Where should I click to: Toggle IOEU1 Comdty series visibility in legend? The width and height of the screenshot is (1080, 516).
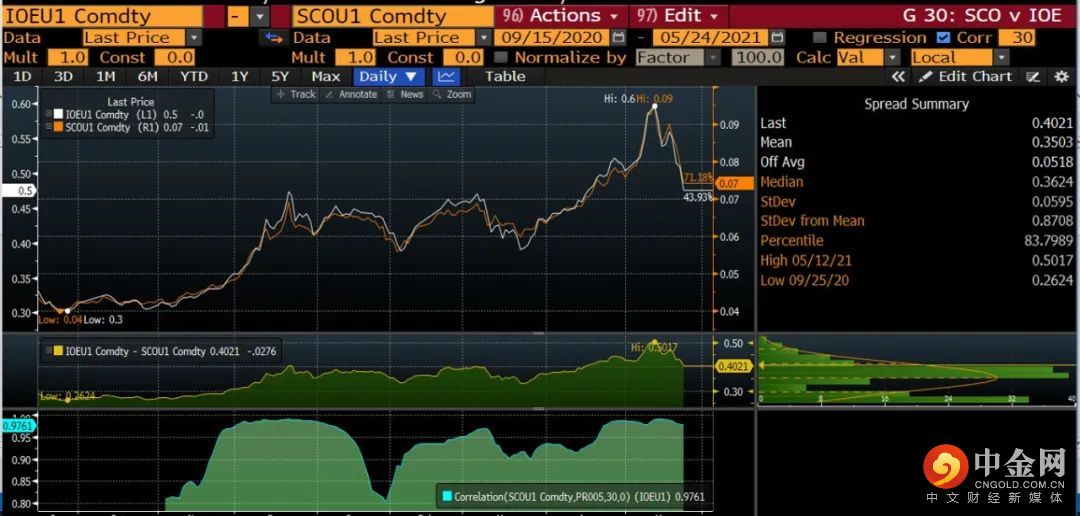click(x=49, y=115)
